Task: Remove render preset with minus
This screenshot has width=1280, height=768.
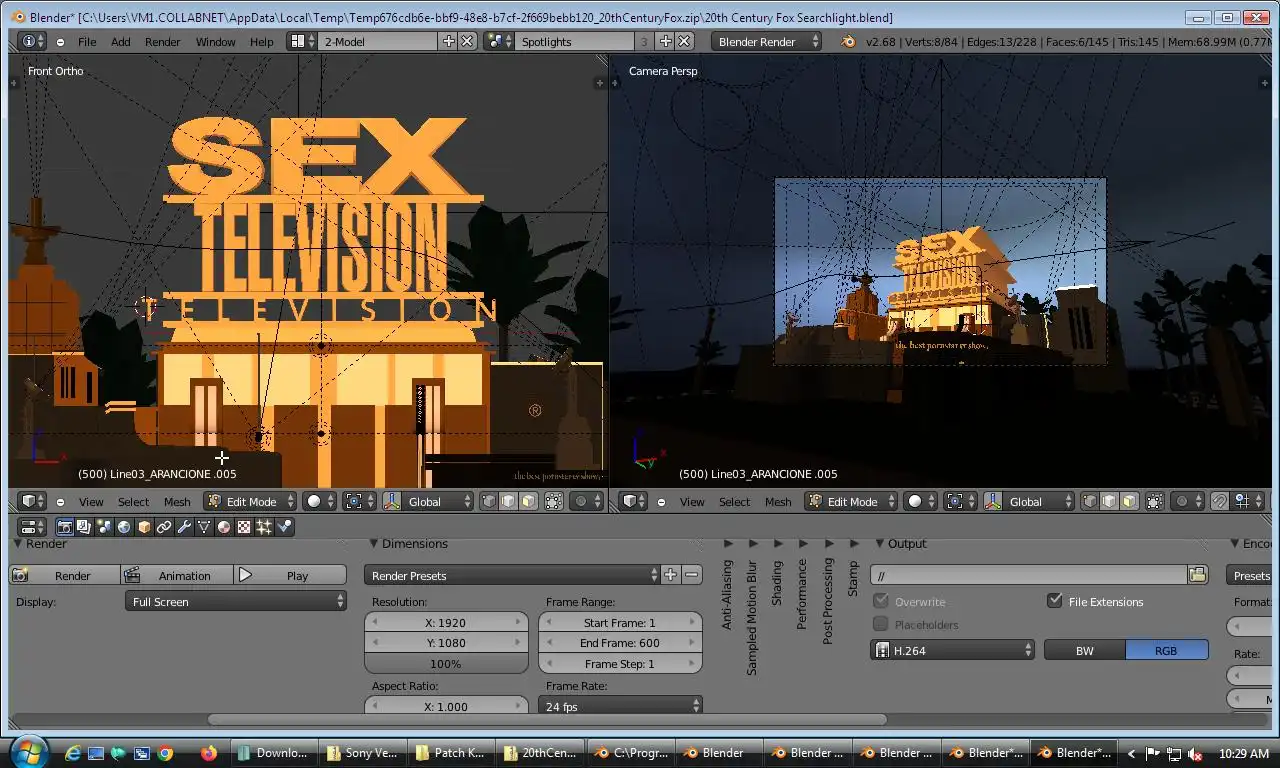Action: pos(691,575)
